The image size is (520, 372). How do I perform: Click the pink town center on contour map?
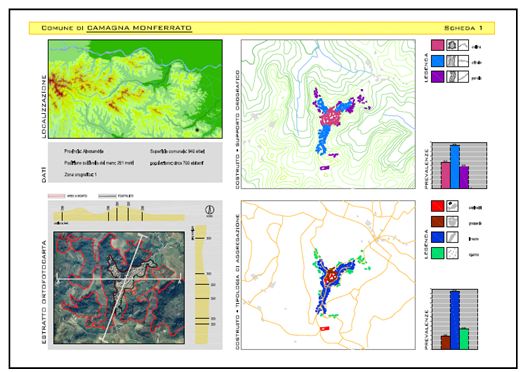click(330, 117)
